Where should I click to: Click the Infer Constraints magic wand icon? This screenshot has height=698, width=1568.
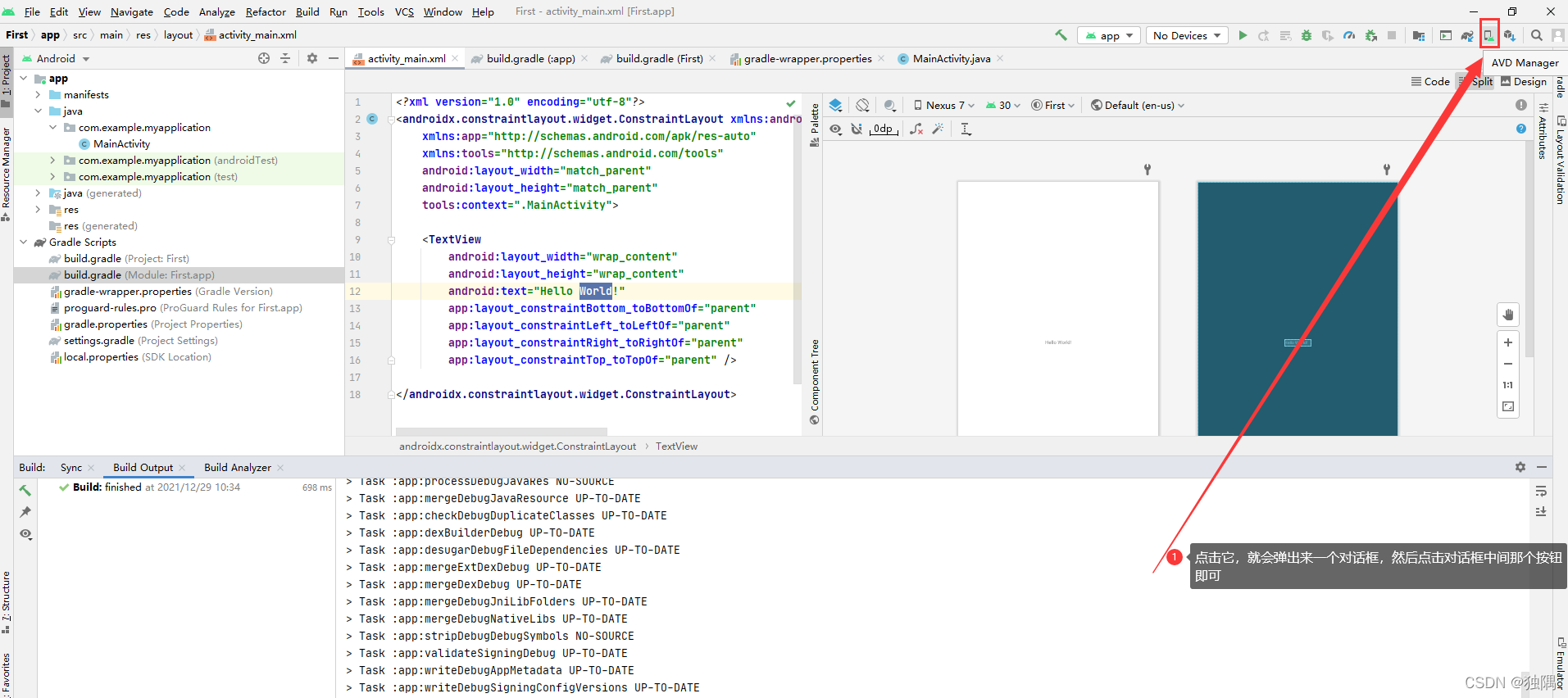(x=938, y=129)
